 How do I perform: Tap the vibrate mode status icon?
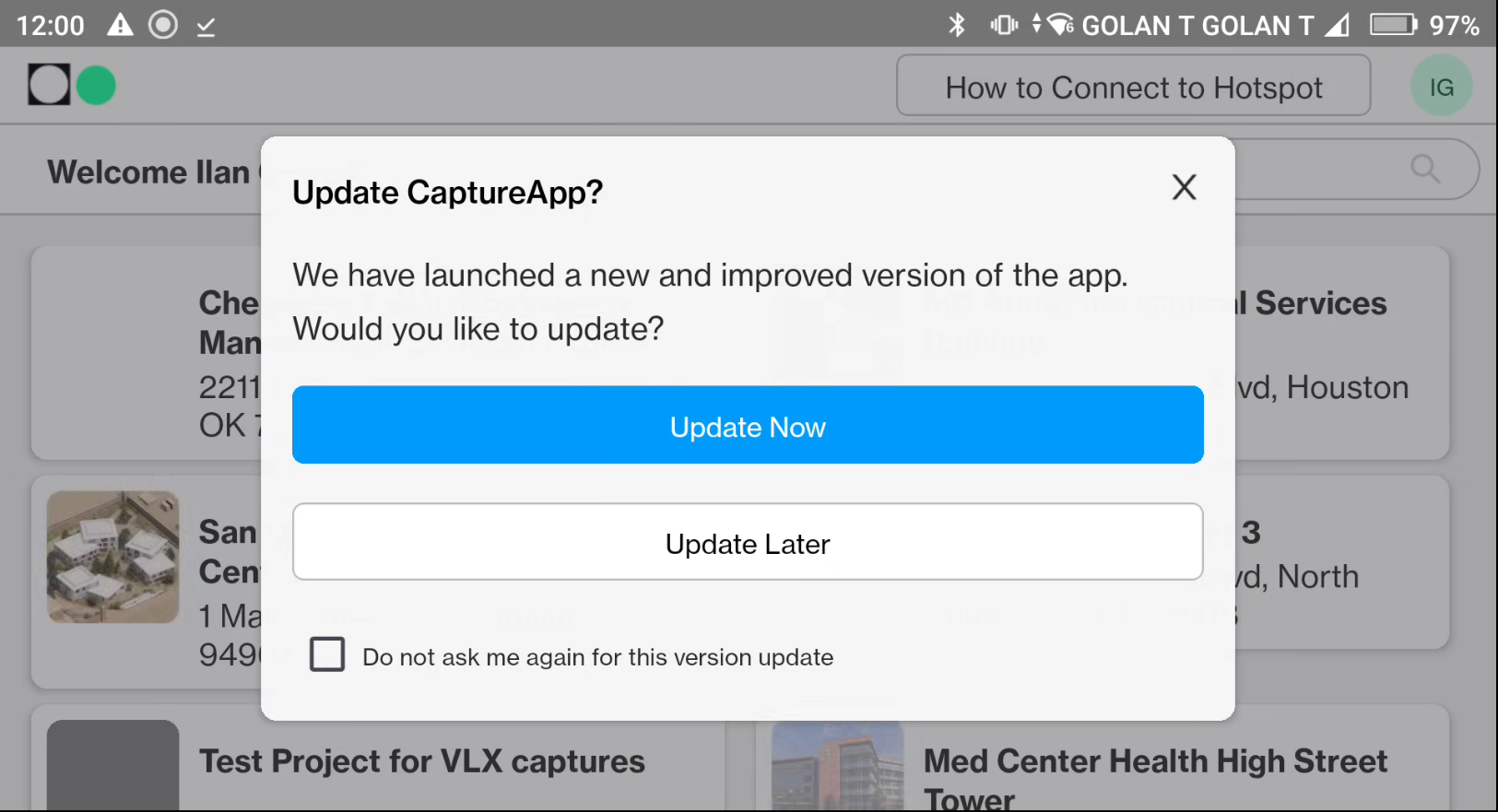click(1004, 25)
